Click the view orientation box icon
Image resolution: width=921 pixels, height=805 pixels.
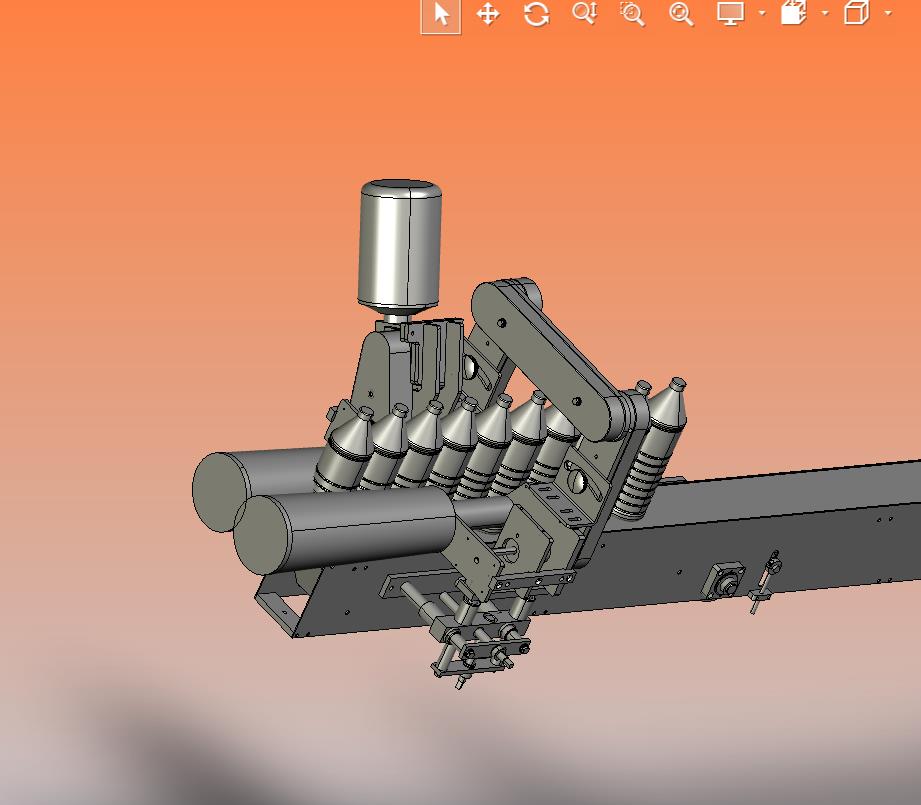(794, 12)
